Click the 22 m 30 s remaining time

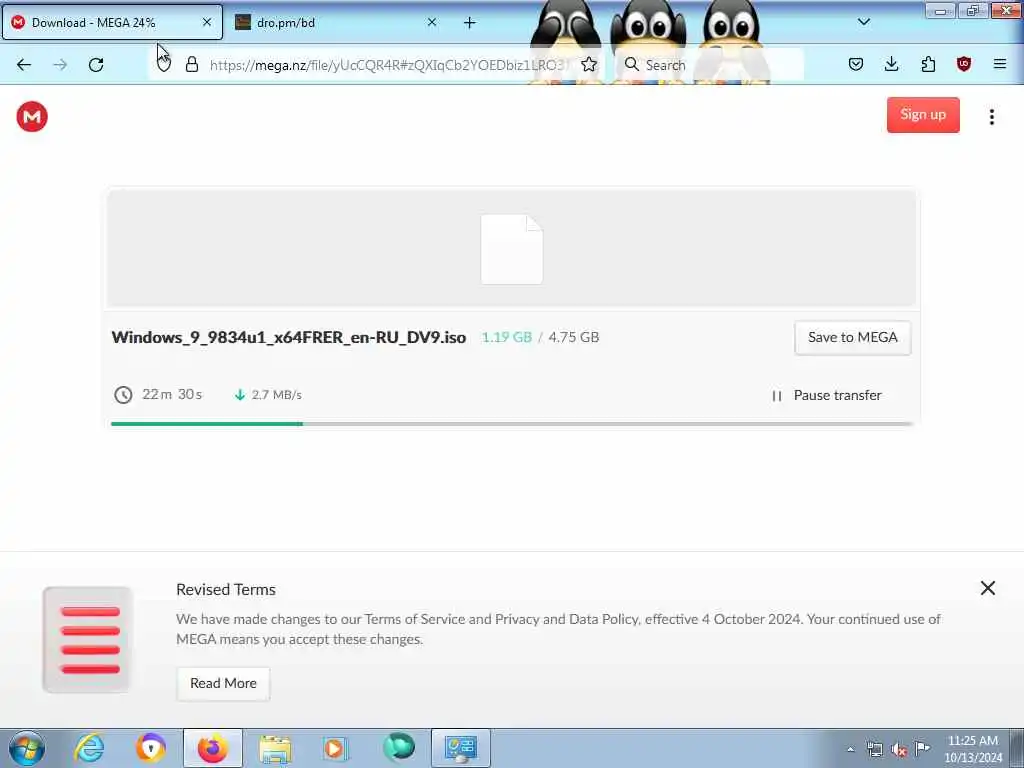point(172,394)
